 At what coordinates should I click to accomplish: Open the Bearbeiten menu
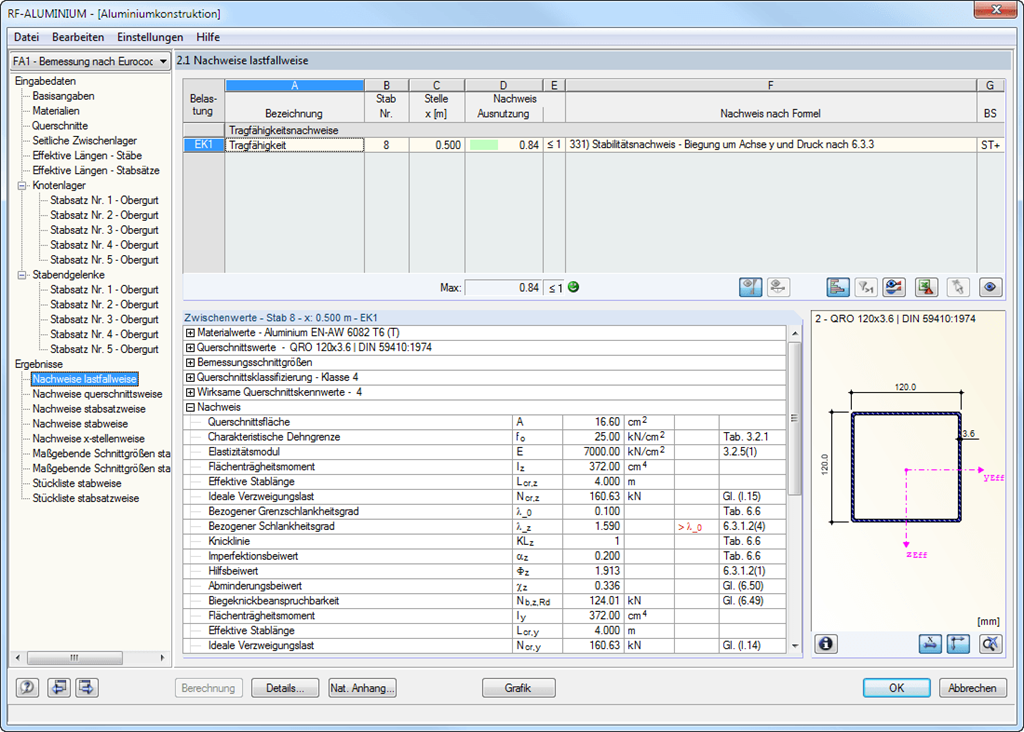78,37
